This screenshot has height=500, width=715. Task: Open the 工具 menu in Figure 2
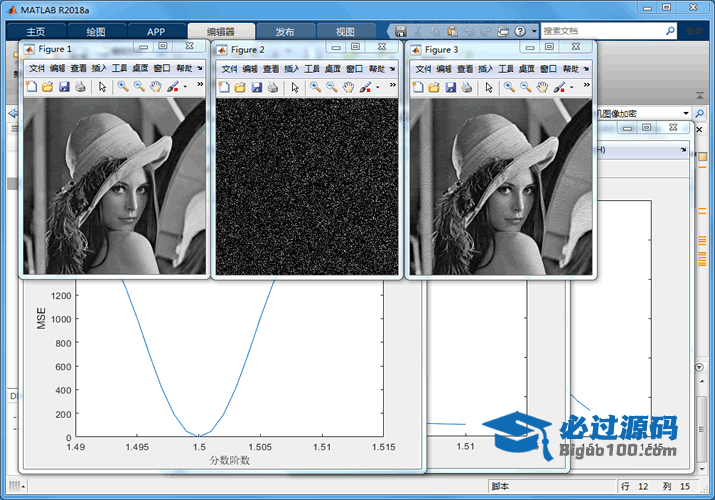[312, 69]
